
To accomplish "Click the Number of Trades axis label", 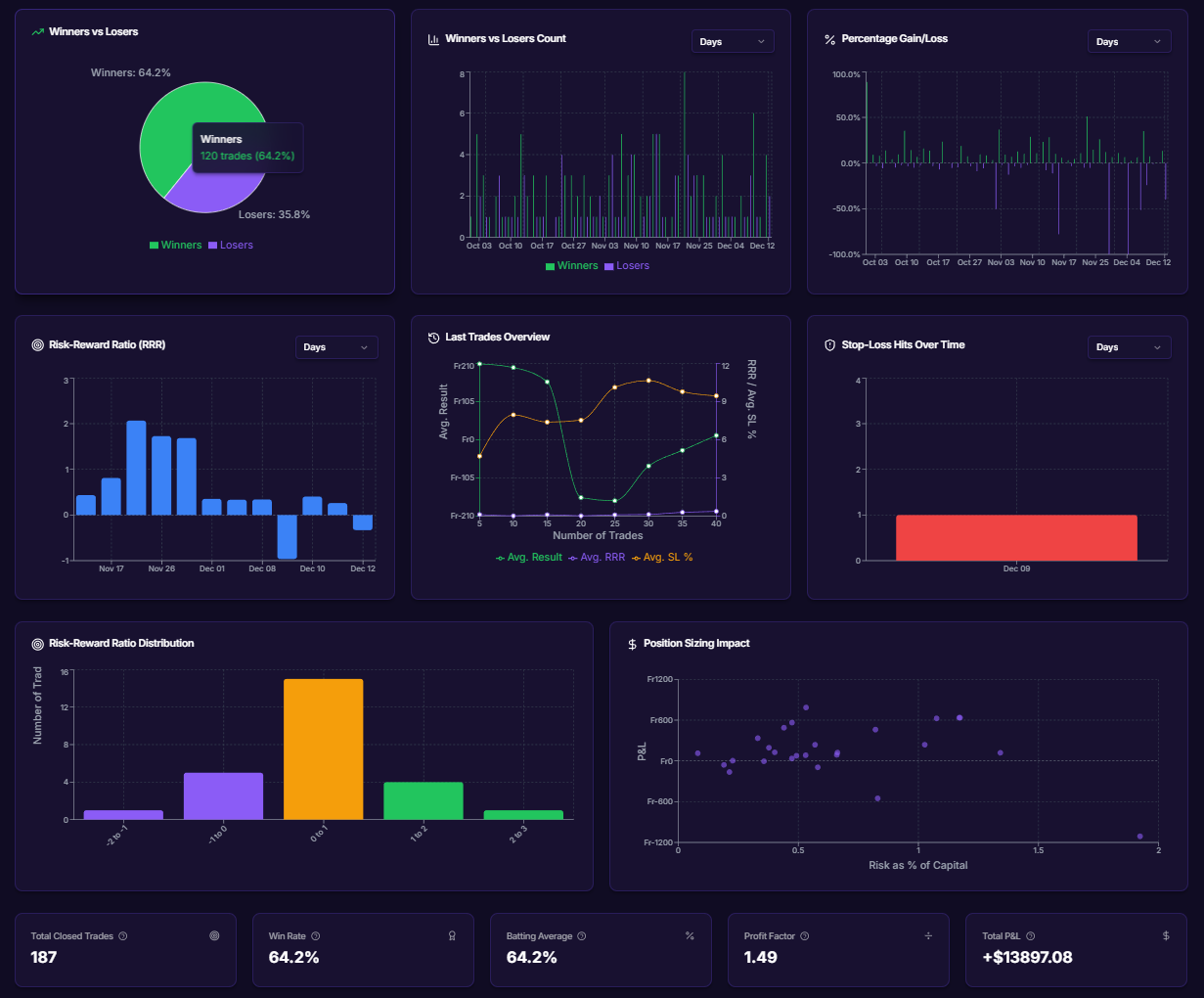I will 598,535.
